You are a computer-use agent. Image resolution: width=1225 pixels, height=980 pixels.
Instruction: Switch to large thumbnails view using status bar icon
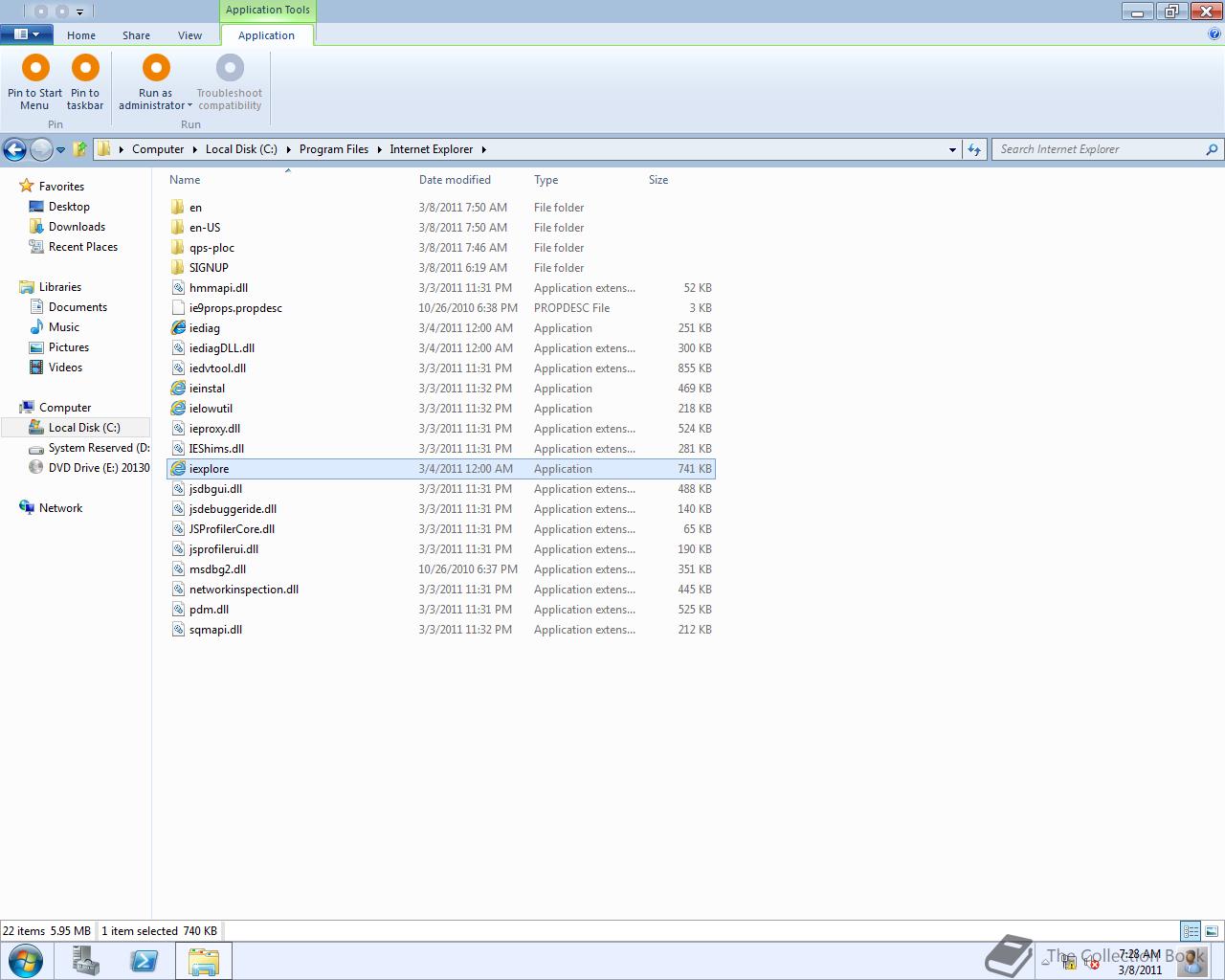click(1212, 930)
